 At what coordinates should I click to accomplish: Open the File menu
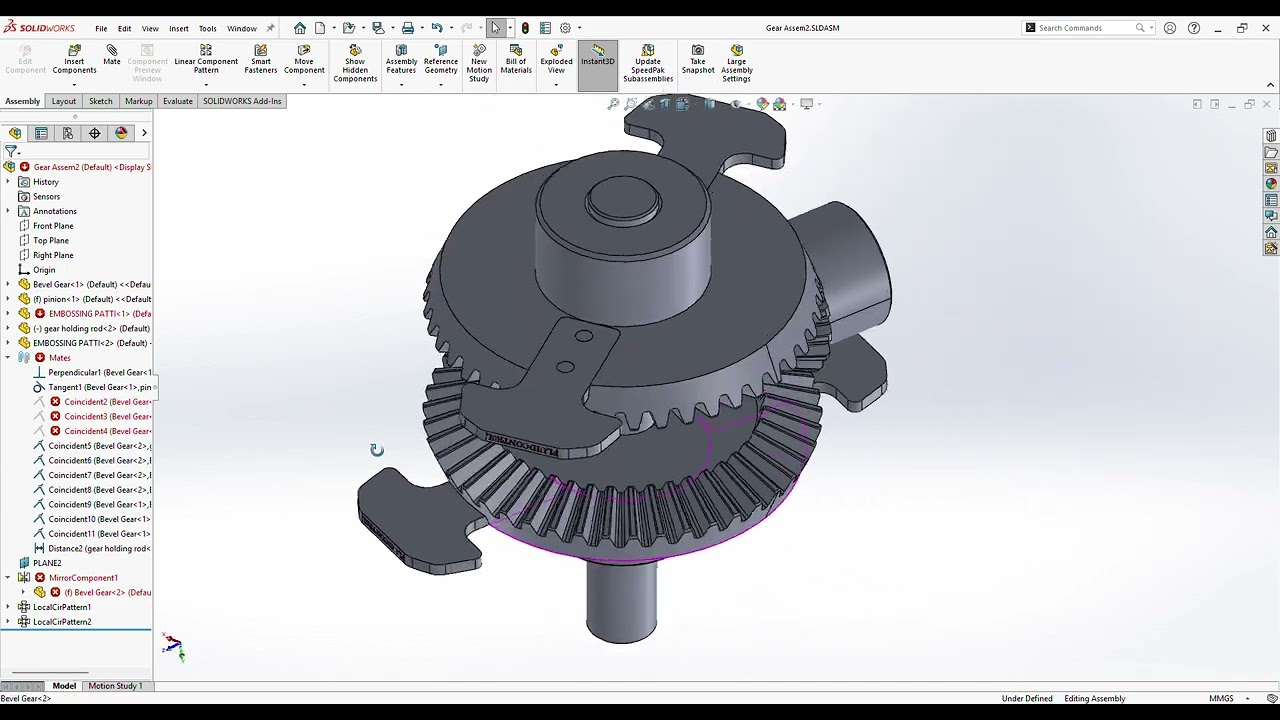tap(101, 28)
